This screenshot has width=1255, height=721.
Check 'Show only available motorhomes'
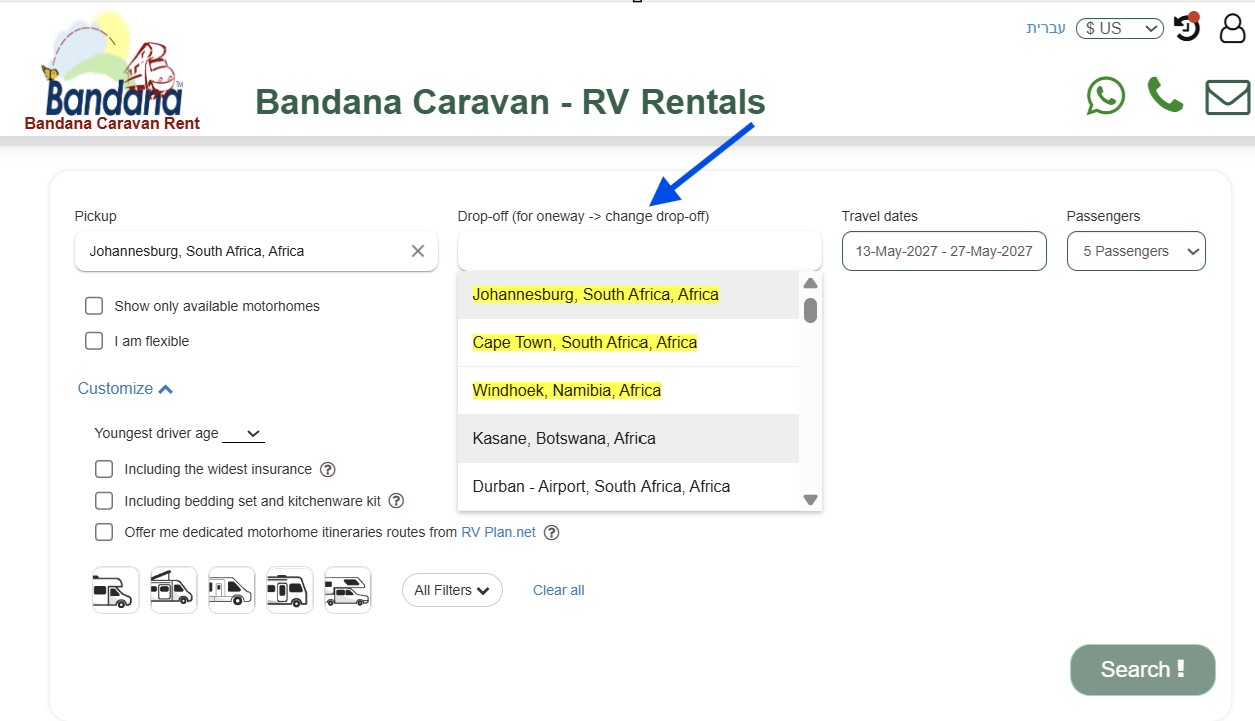click(x=95, y=306)
